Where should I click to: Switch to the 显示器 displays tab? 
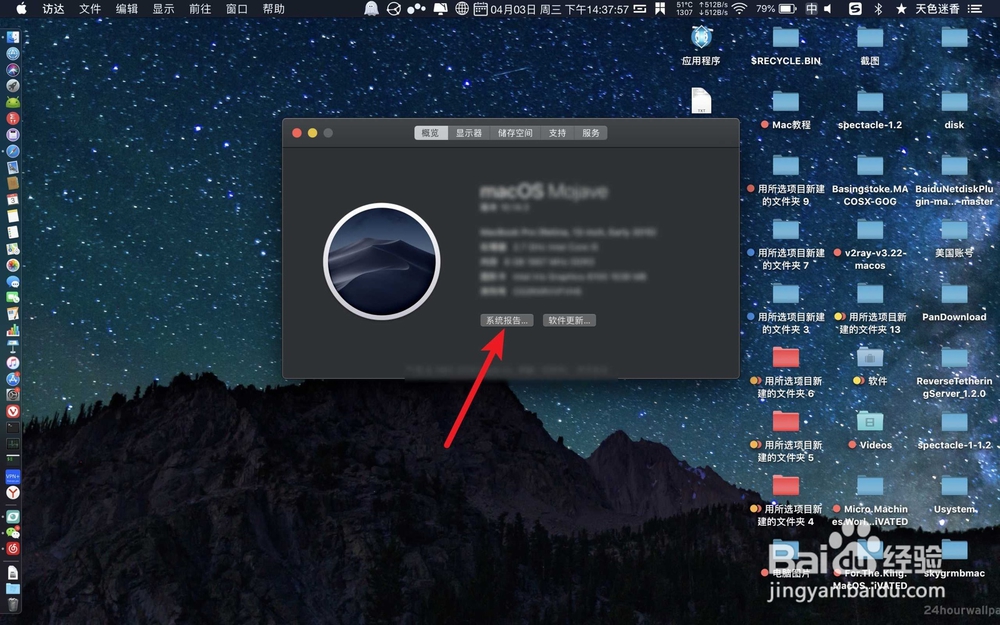[469, 133]
